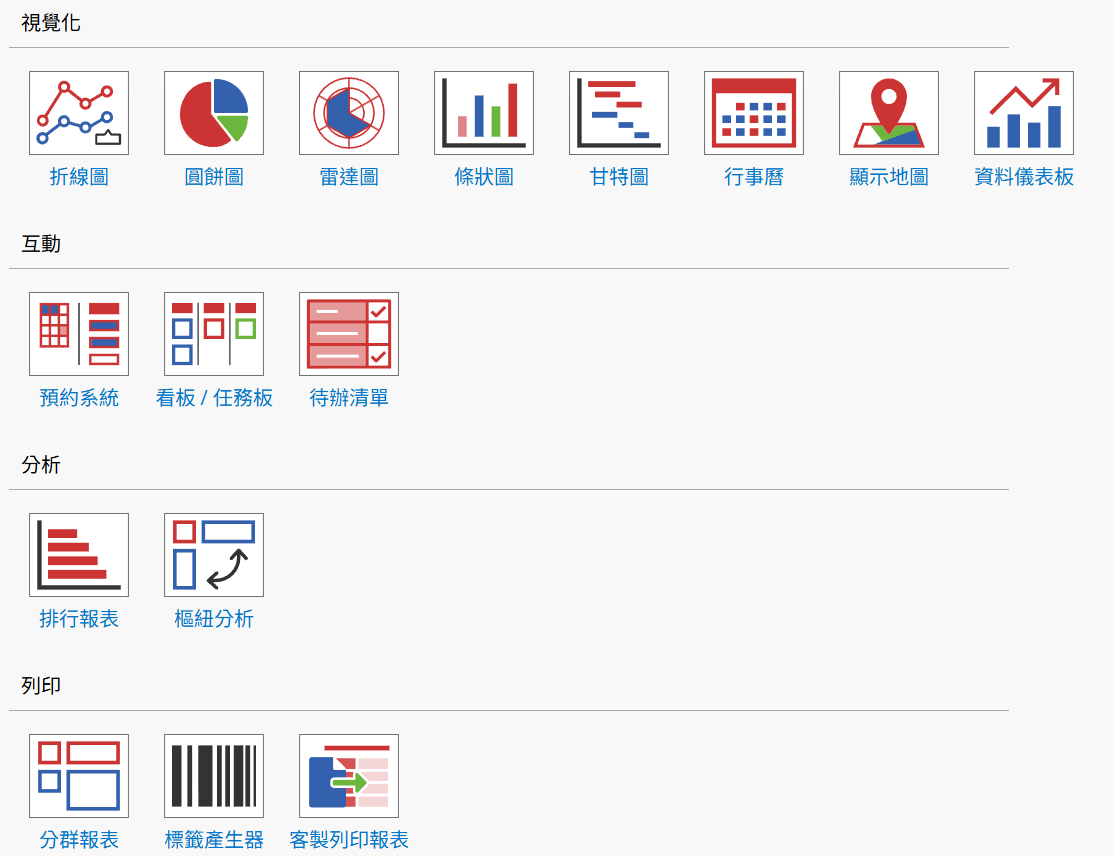The height and width of the screenshot is (856, 1114).
Task: Open the 待辦清單 to-do list icon
Action: 349,334
